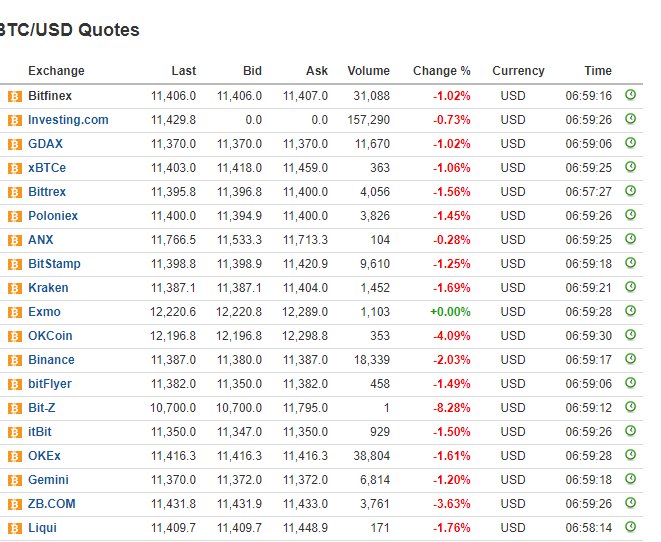
Task: Click the Ask column header
Action: point(317,71)
